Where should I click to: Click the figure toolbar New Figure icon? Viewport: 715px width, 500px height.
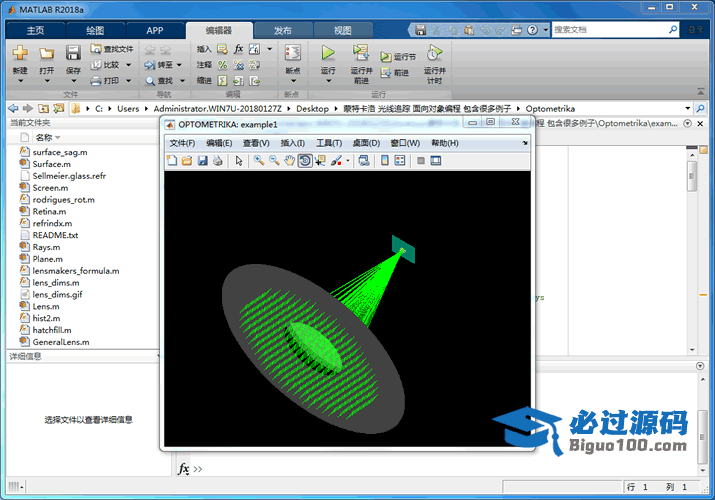pyautogui.click(x=172, y=160)
